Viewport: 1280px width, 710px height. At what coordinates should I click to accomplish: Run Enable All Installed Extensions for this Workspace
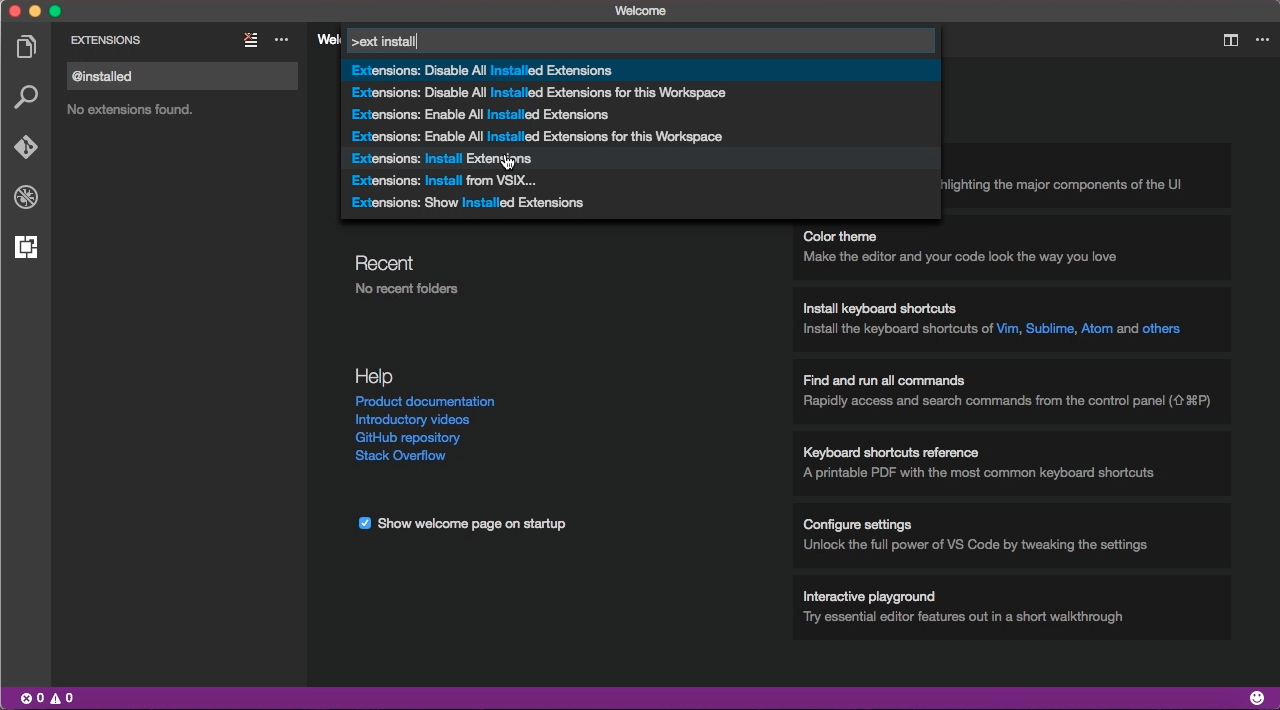pyautogui.click(x=641, y=136)
